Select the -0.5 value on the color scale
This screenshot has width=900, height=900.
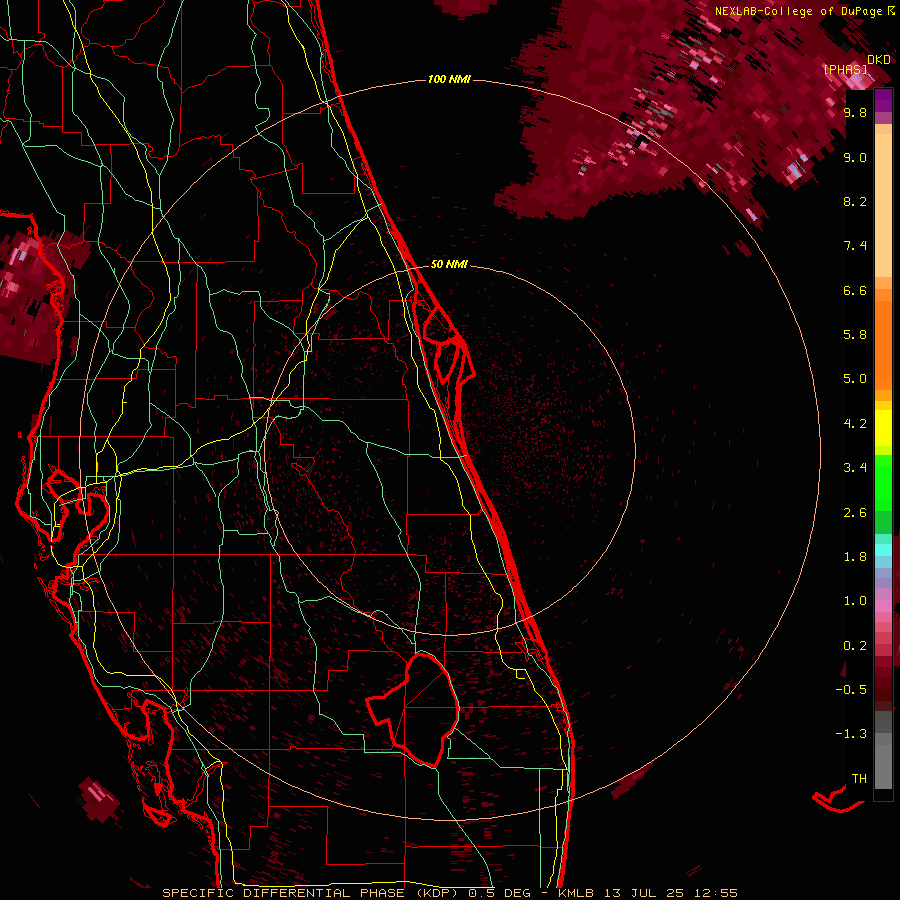(x=851, y=689)
